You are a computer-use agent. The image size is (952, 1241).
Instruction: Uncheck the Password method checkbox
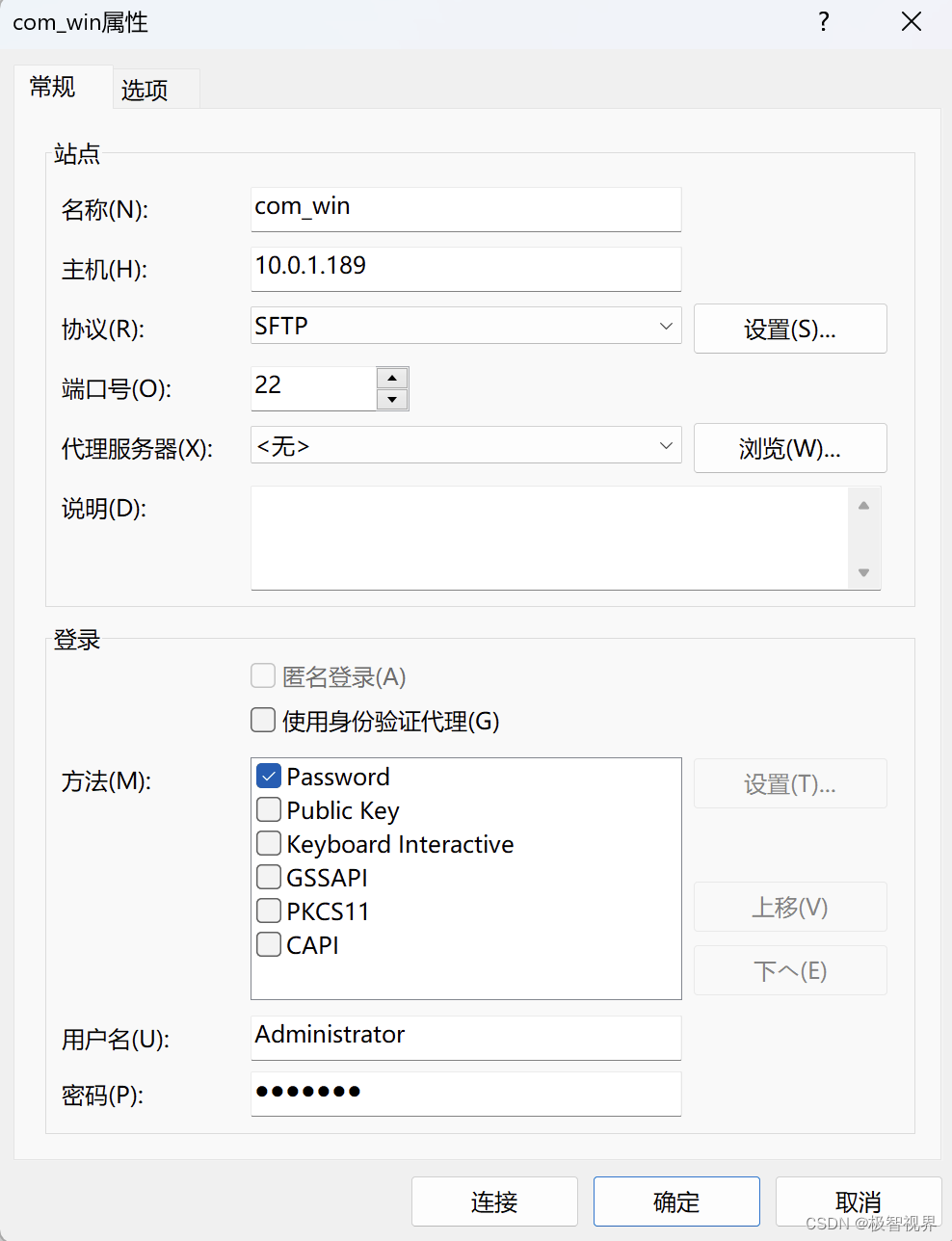coord(269,776)
